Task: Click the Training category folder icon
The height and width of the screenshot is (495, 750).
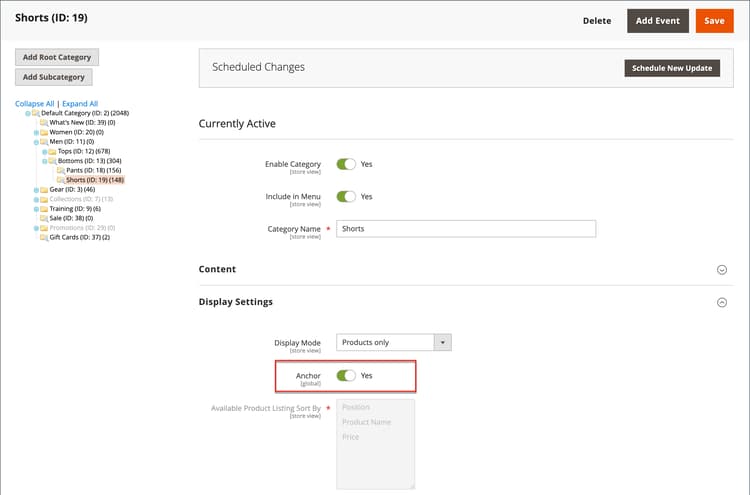Action: (x=44, y=208)
